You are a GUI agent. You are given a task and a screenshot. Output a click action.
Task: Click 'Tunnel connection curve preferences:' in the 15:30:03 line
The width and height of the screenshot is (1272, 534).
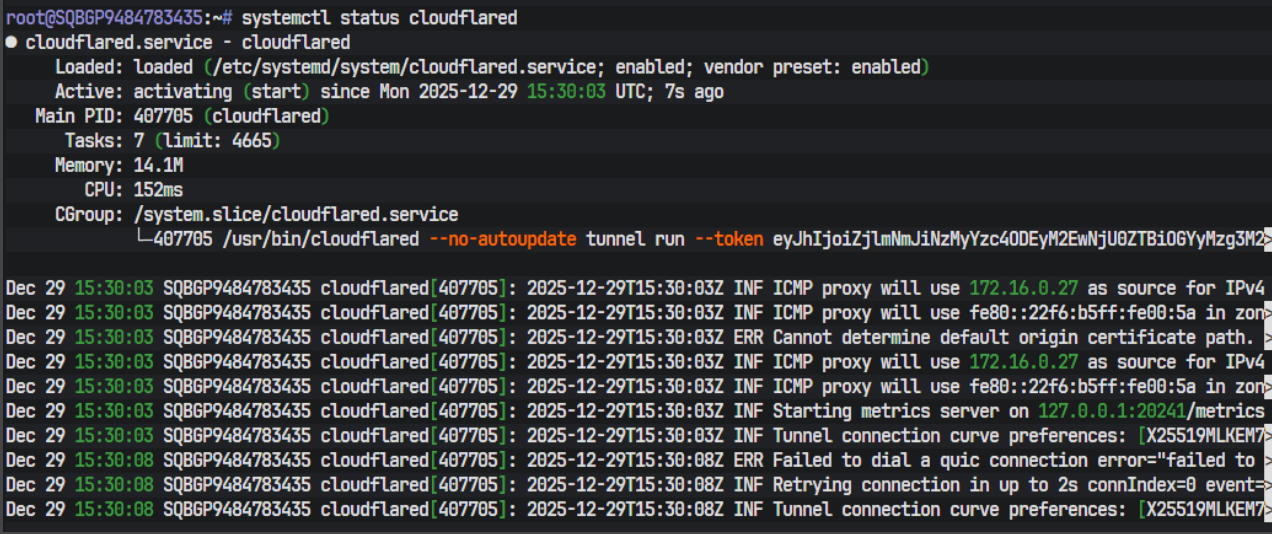pos(951,435)
